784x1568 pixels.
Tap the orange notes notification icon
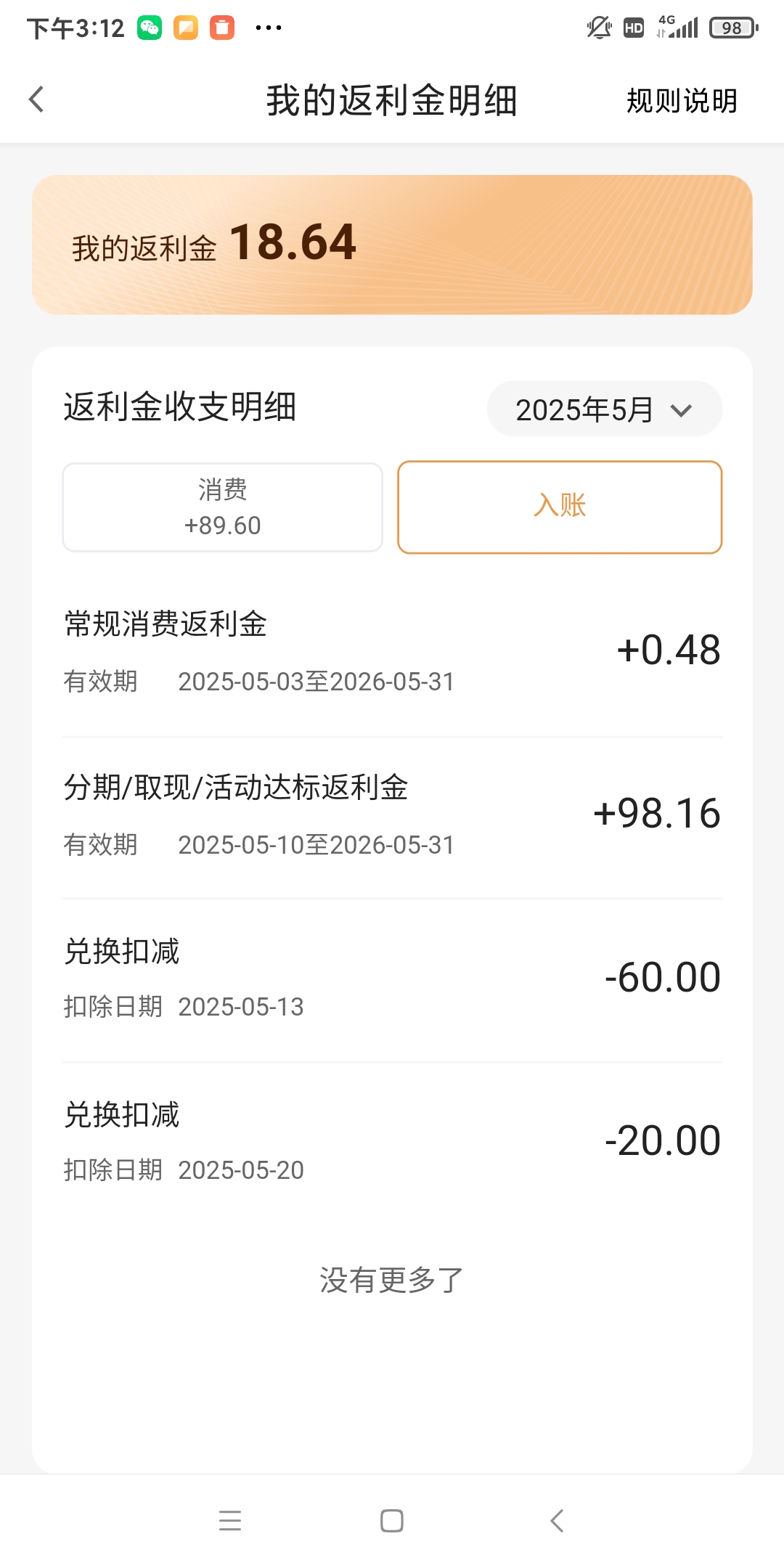click(186, 28)
